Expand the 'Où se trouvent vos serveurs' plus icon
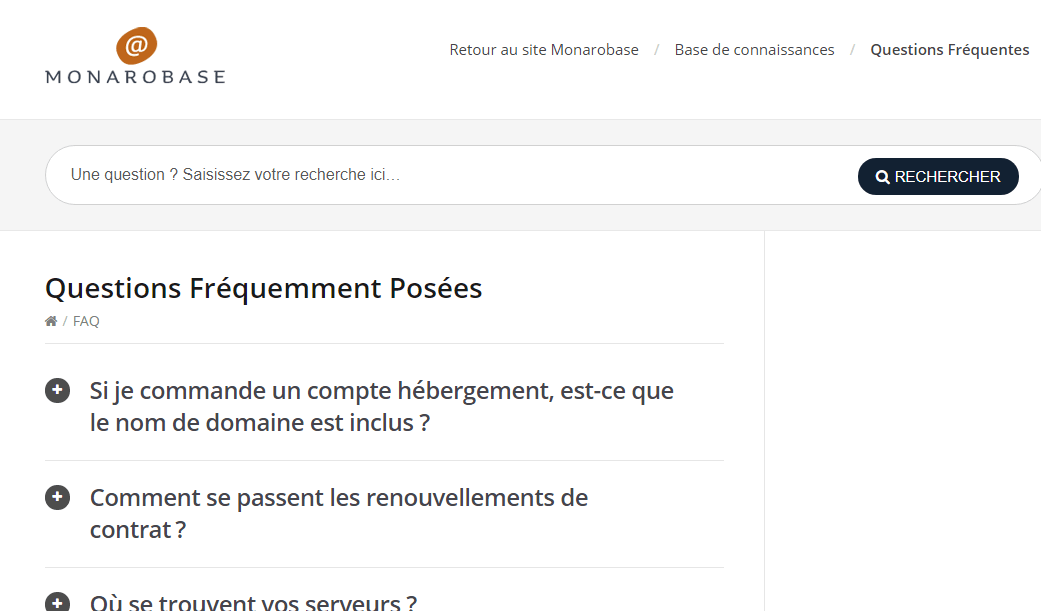Viewport: 1041px width, 611px height. (57, 602)
